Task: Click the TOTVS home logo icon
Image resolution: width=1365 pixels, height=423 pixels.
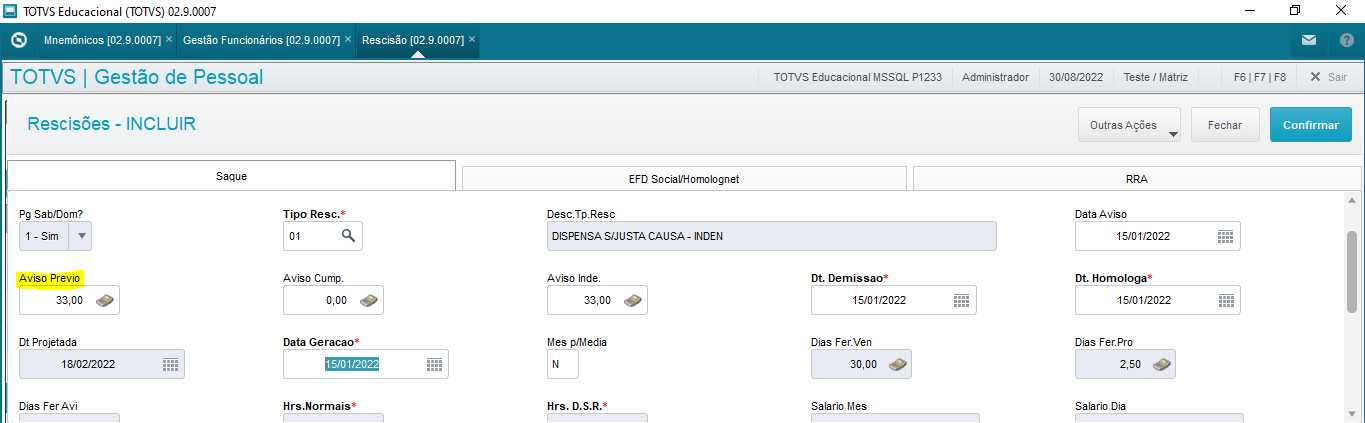Action: coord(18,40)
